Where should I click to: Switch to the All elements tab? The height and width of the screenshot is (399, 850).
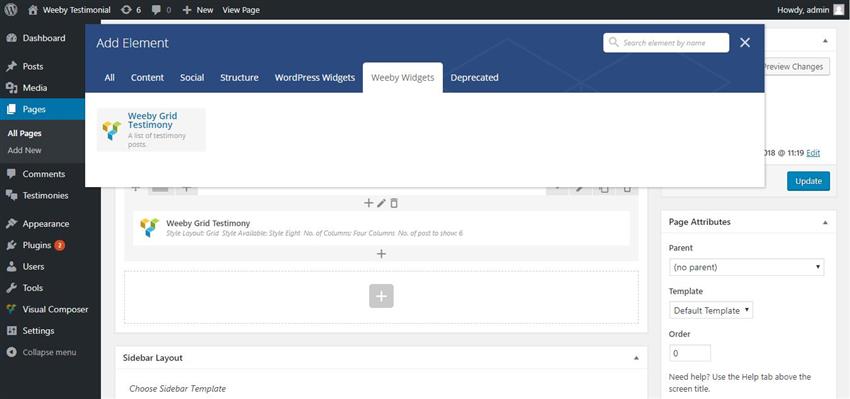pyautogui.click(x=110, y=78)
